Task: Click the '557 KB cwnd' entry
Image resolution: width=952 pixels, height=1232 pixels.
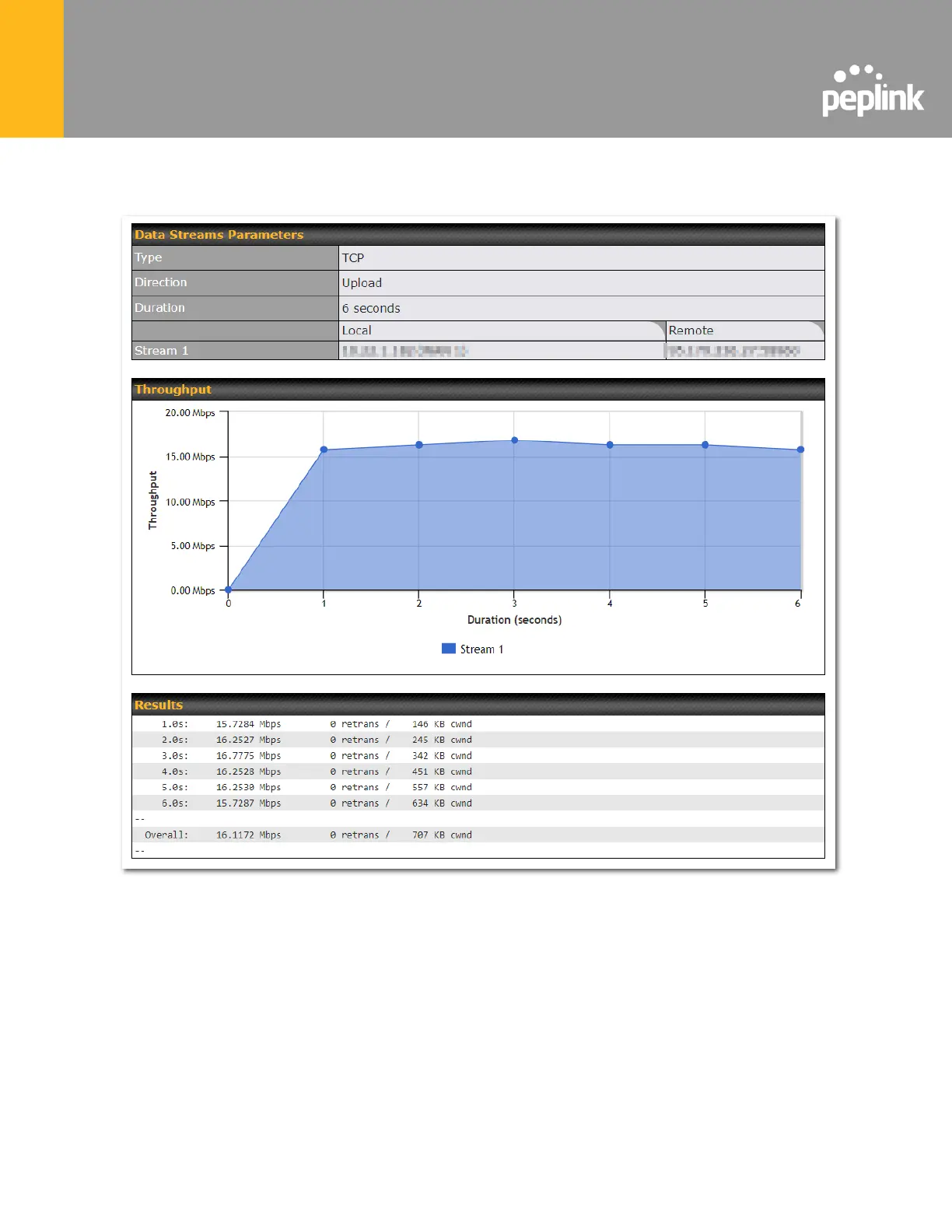Action: tap(442, 787)
